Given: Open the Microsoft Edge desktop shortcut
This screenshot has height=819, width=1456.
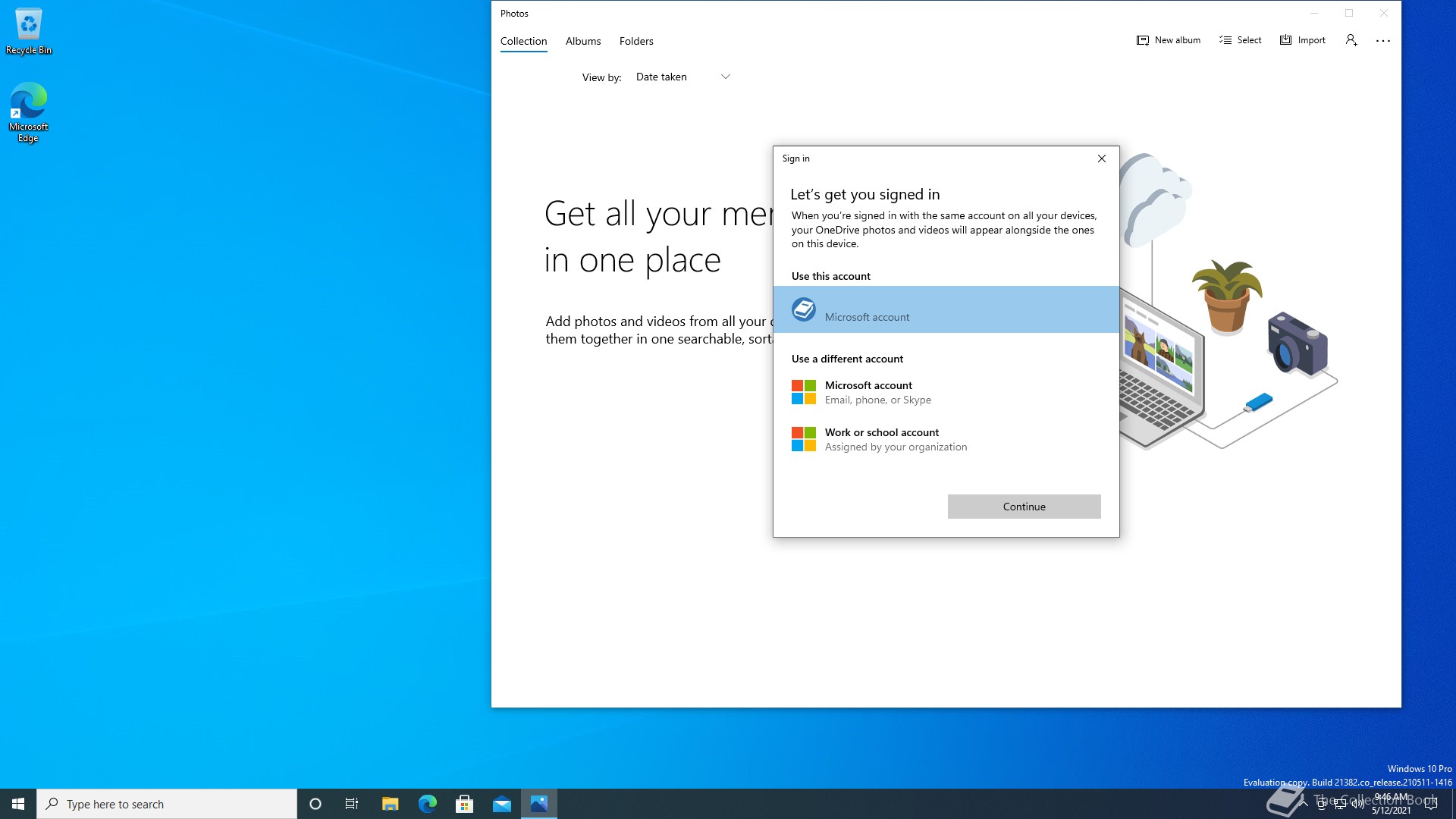Looking at the screenshot, I should [x=29, y=112].
